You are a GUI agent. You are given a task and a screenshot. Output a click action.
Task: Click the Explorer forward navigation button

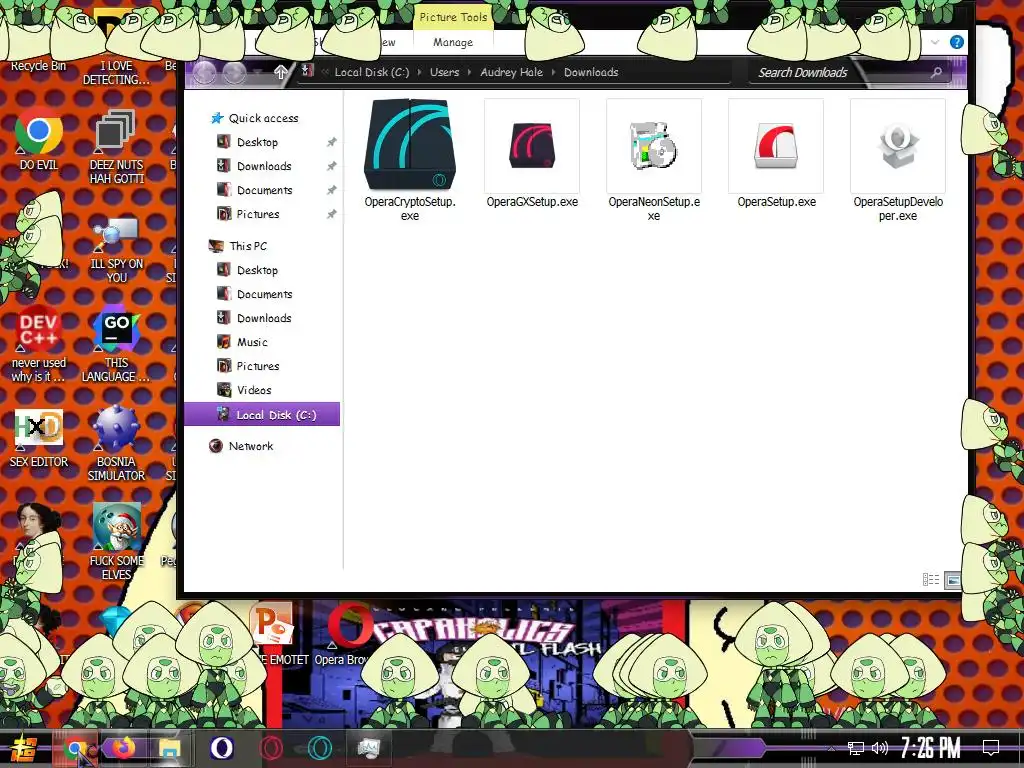click(234, 72)
